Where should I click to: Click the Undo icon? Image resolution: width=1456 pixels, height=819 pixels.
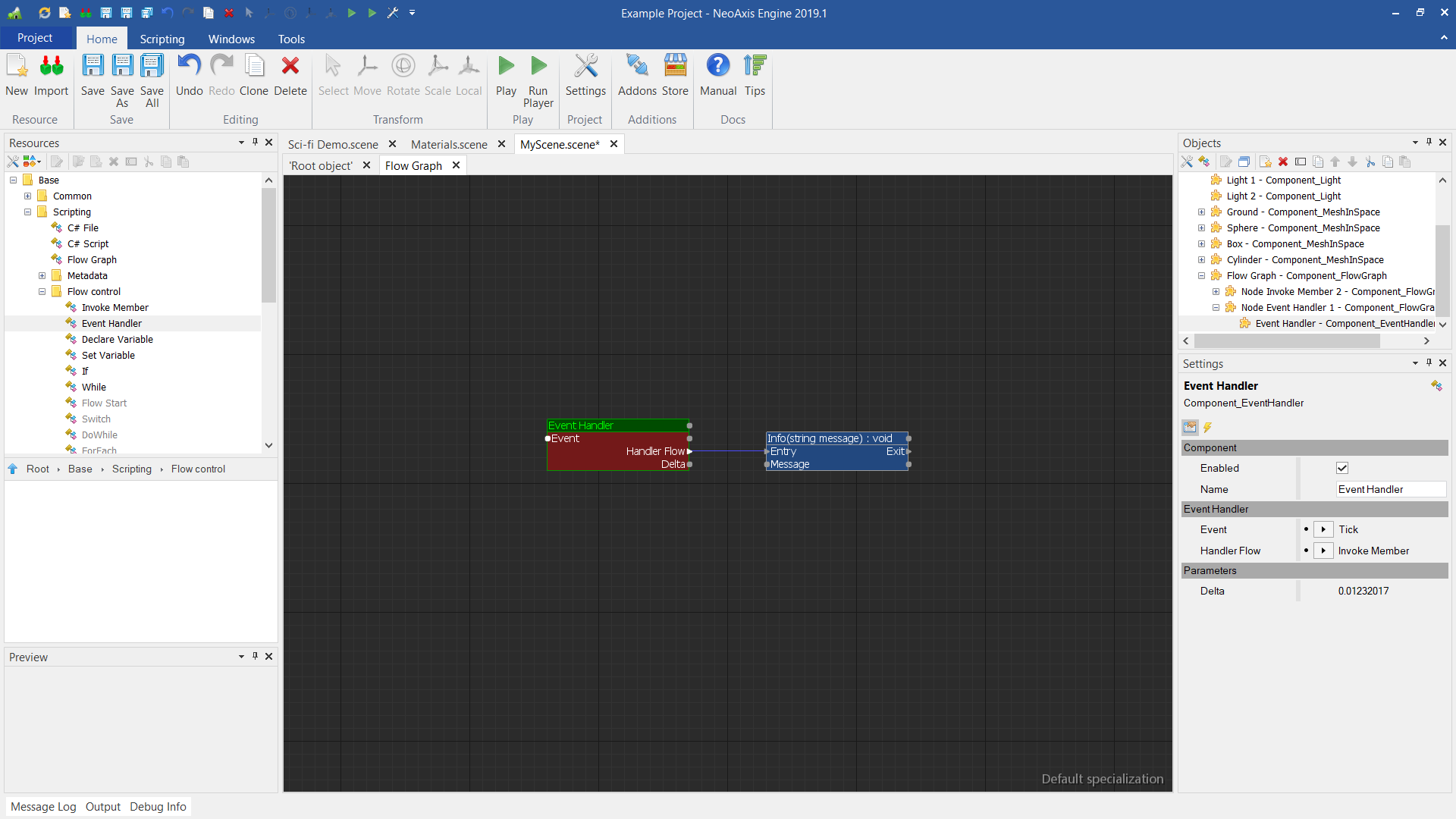click(x=189, y=67)
